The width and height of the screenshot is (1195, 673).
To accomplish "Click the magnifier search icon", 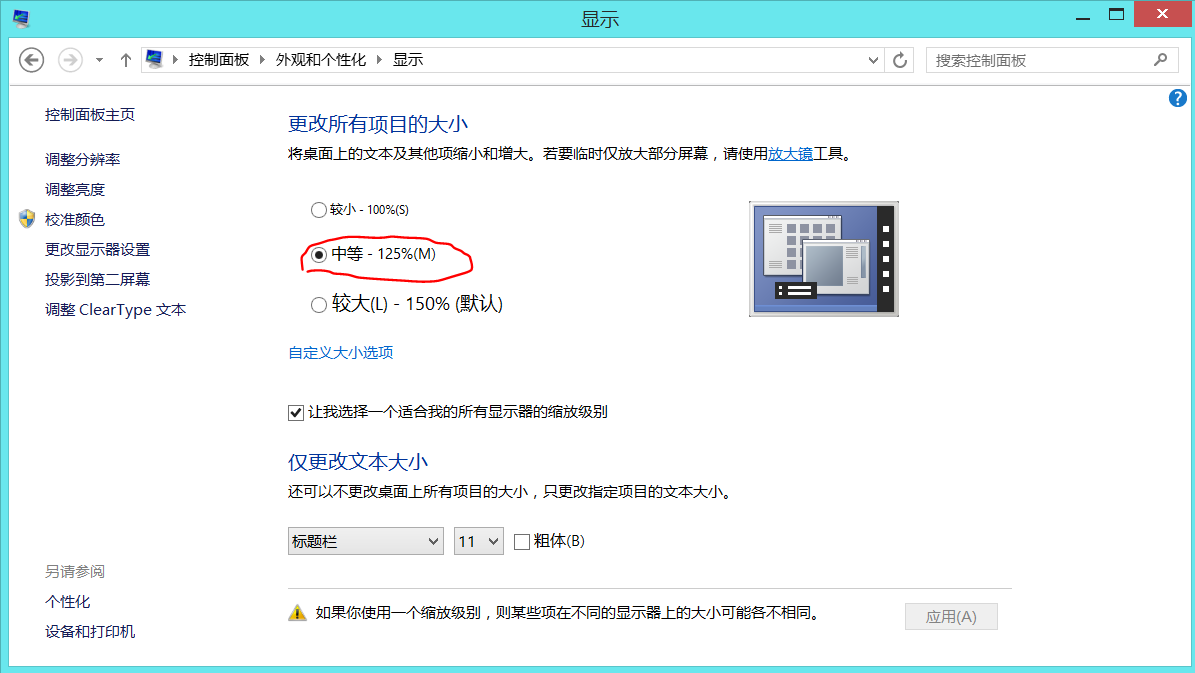I will pyautogui.click(x=1161, y=59).
